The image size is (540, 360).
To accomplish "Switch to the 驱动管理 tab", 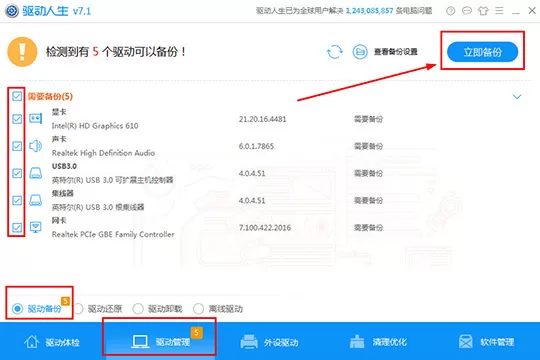I will [x=160, y=342].
